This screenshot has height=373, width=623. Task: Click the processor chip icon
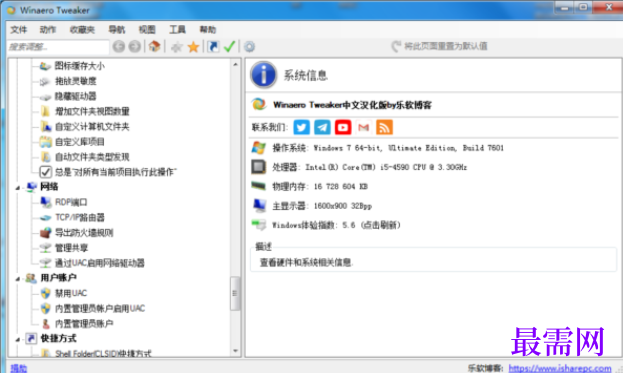[259, 167]
